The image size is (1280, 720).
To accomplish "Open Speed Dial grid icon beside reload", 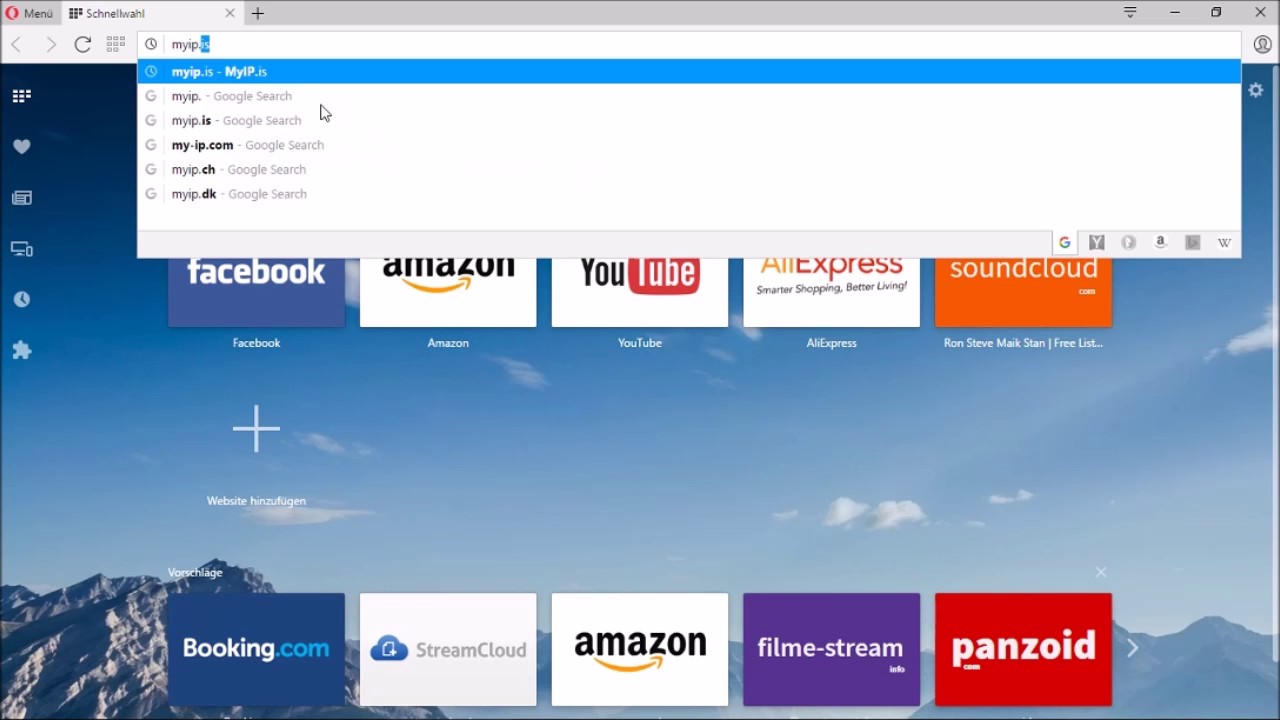I will coord(116,44).
